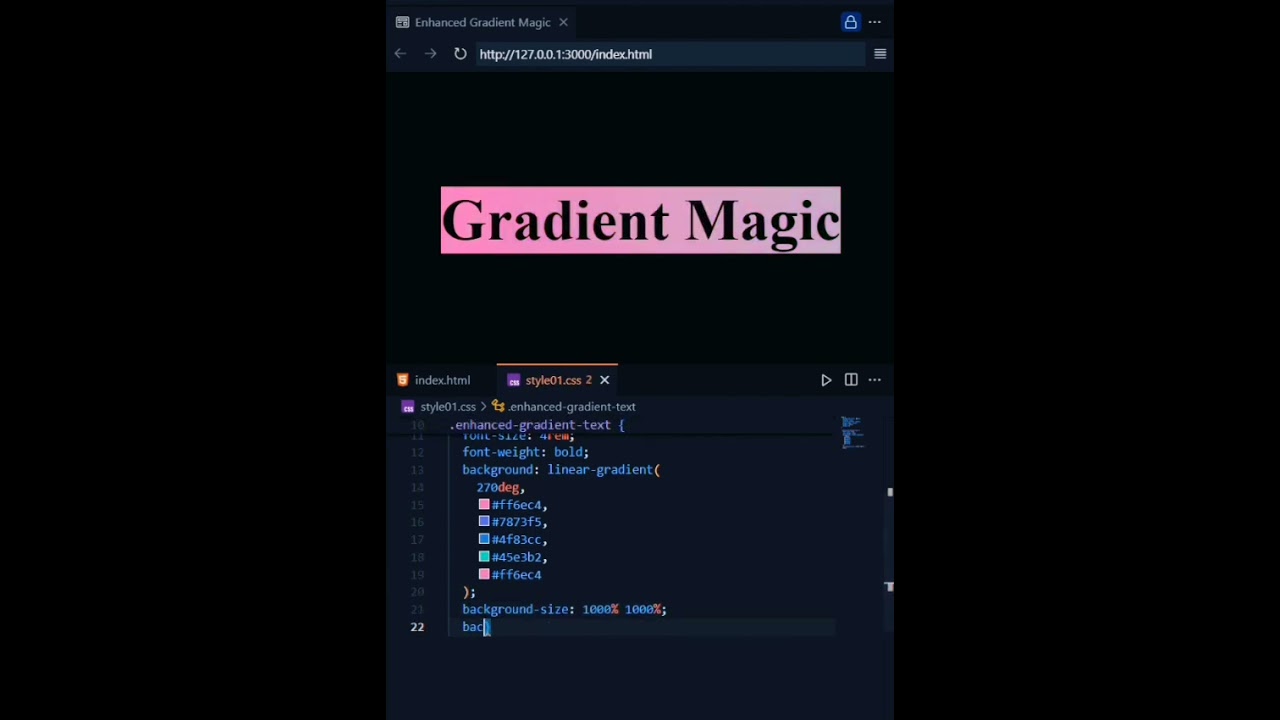
Task: Open the preview hamburger menu
Action: coord(880,54)
